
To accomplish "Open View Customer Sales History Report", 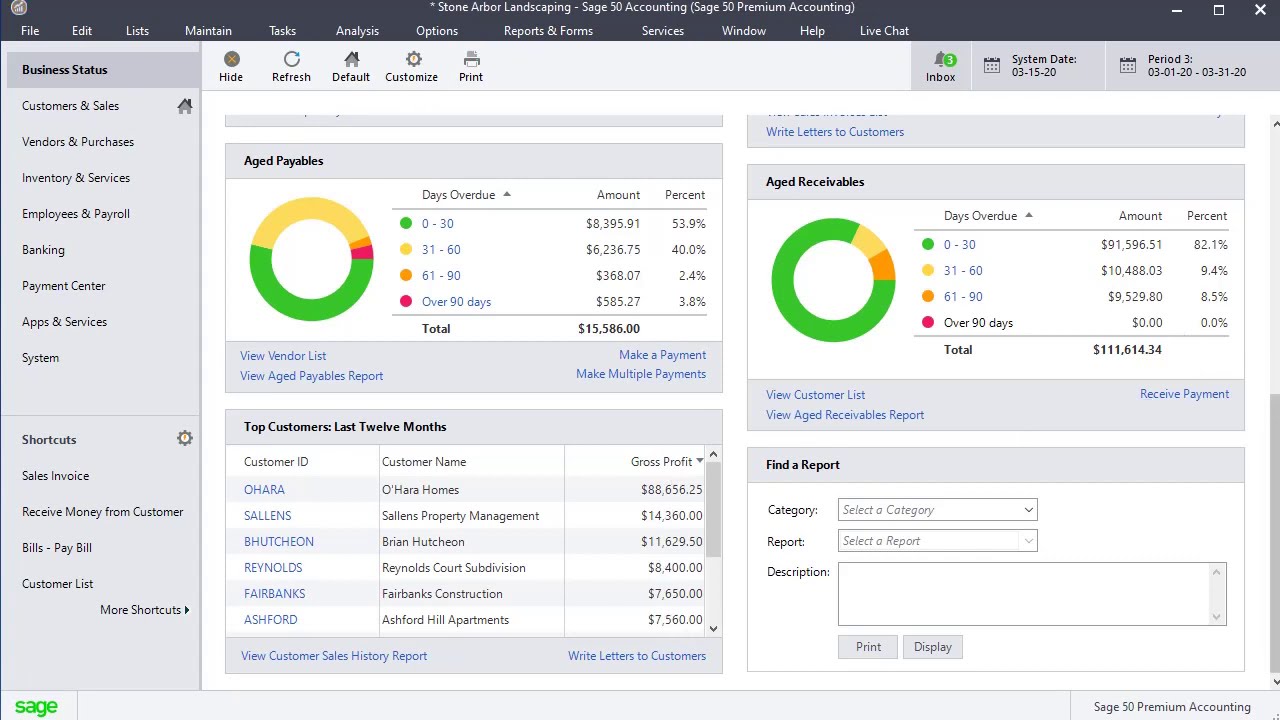I will point(334,656).
